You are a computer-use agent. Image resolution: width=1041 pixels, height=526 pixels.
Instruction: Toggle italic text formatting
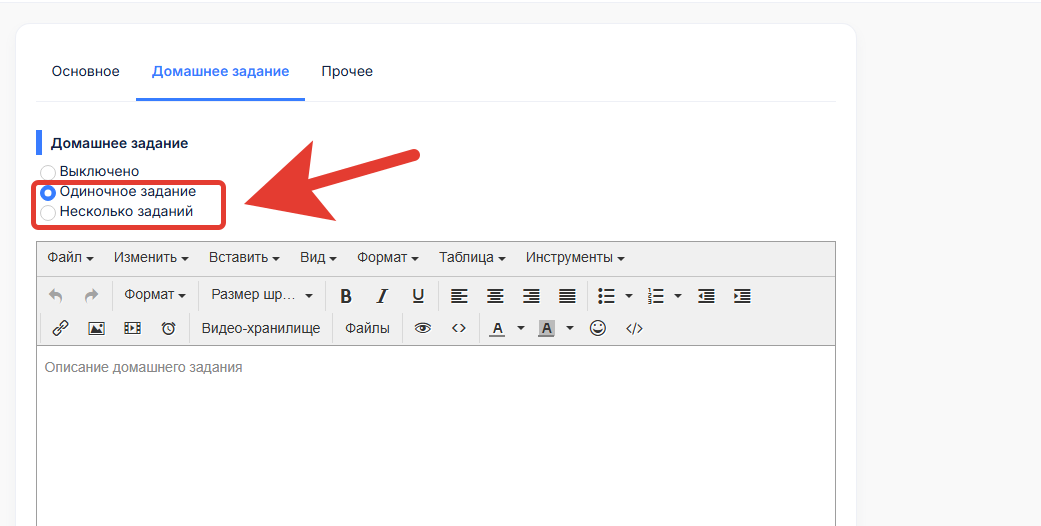click(x=382, y=296)
